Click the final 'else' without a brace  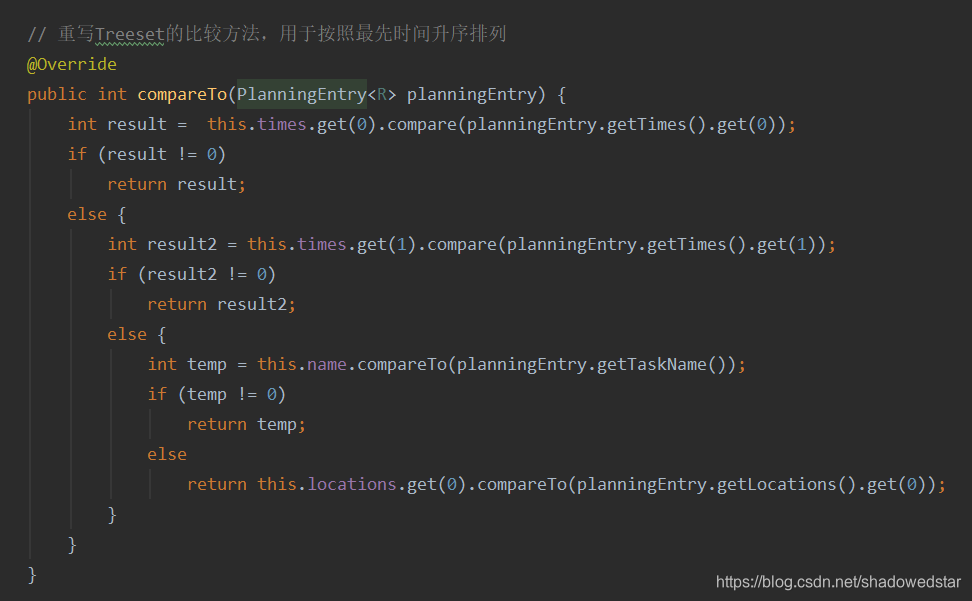tap(167, 454)
